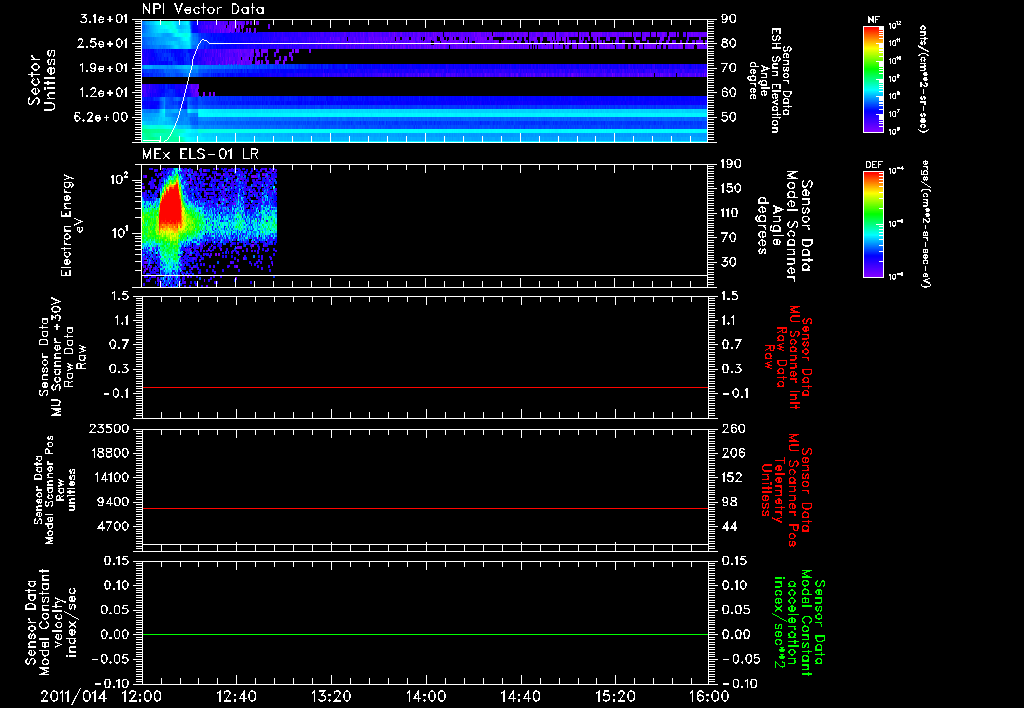Click the 1.9e+01 sector tick label
The width and height of the screenshot is (1024, 708).
(x=103, y=68)
